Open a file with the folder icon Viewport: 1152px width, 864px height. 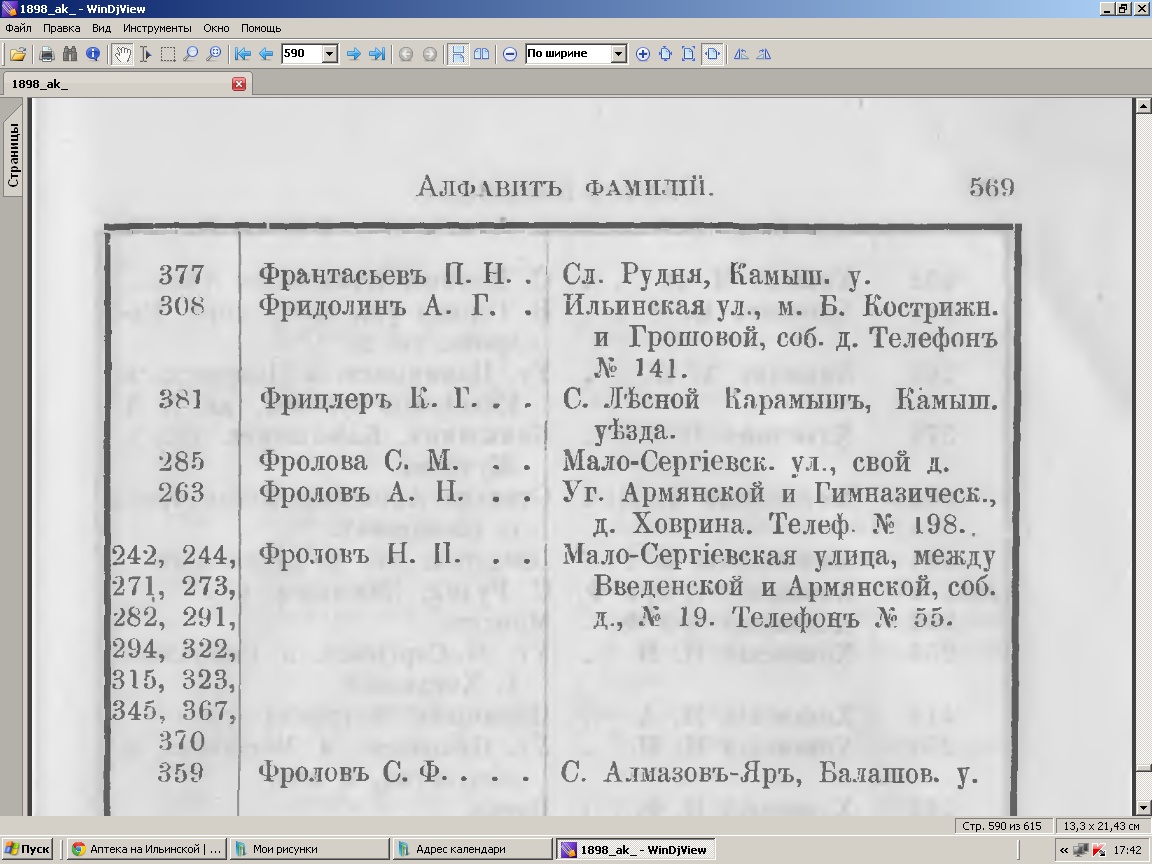pyautogui.click(x=18, y=54)
